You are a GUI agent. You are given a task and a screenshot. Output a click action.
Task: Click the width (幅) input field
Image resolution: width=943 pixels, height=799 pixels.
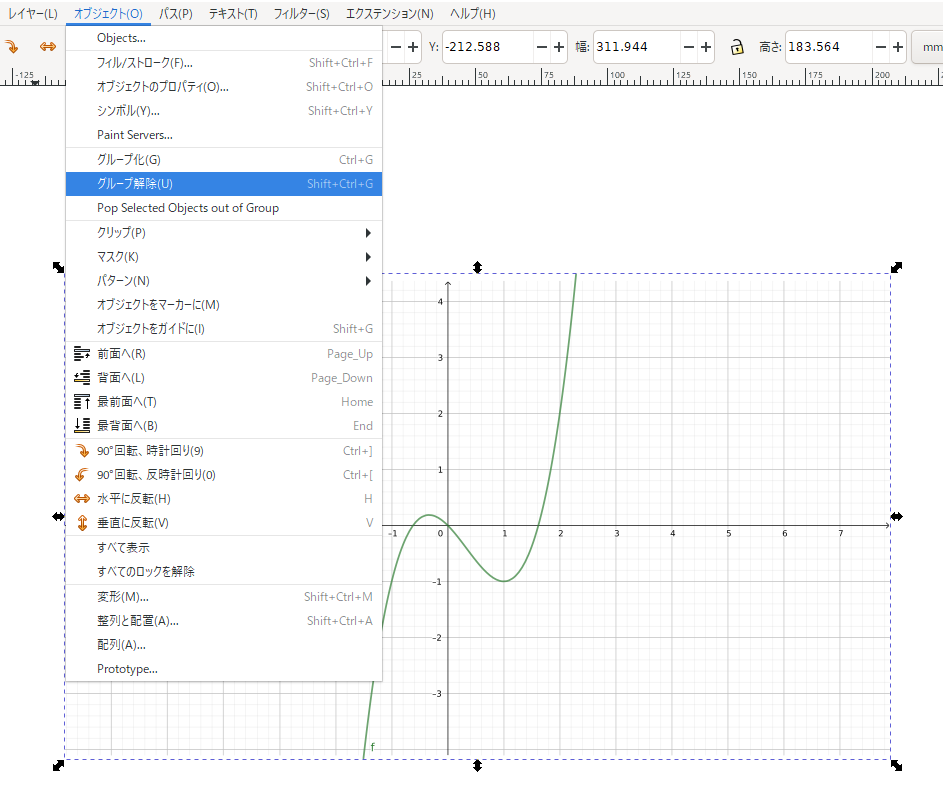pyautogui.click(x=637, y=47)
